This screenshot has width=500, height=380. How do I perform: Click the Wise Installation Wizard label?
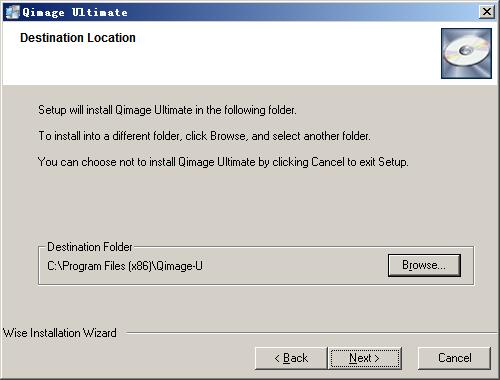(x=60, y=333)
